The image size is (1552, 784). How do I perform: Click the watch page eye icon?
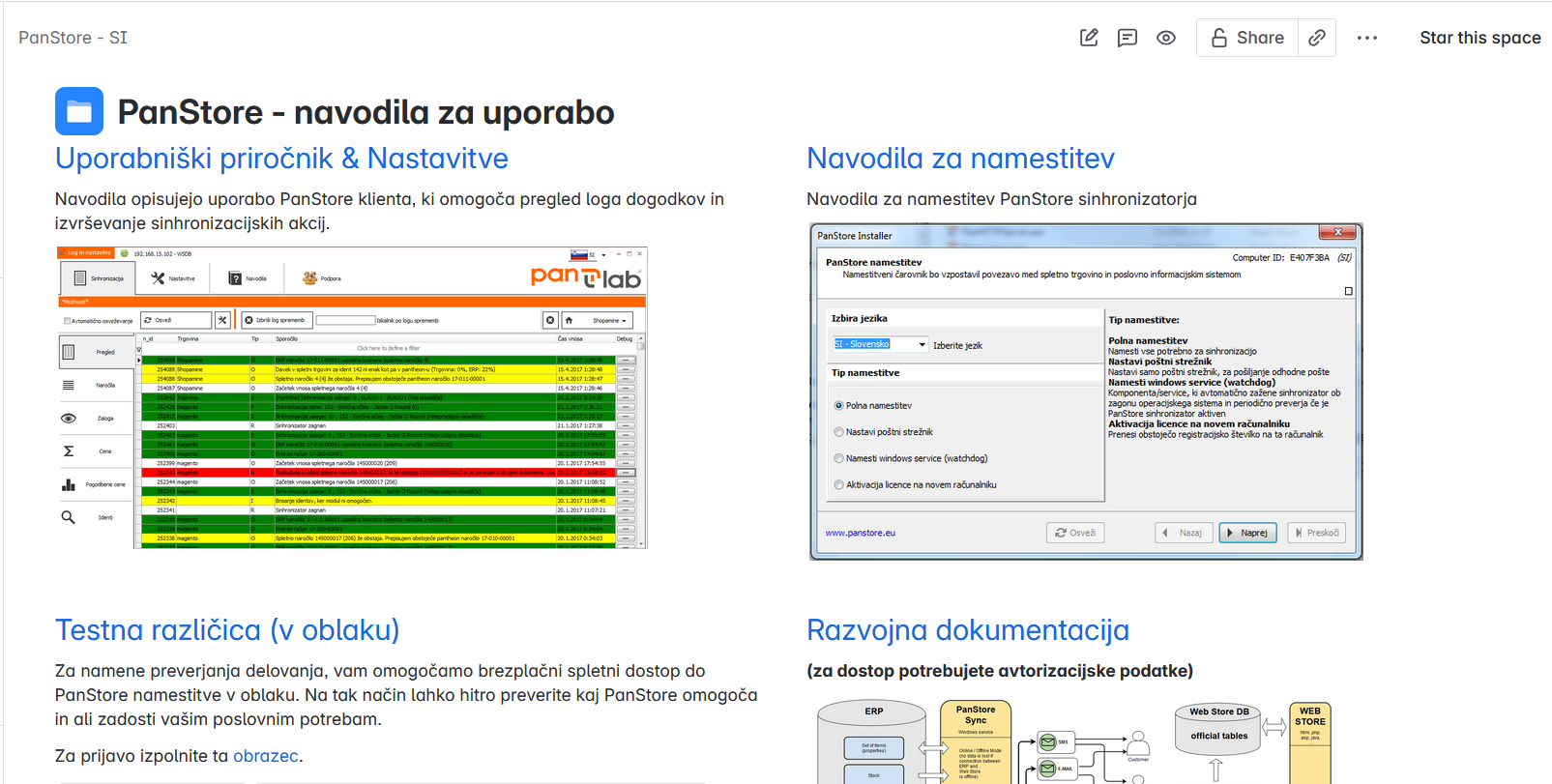point(1166,38)
